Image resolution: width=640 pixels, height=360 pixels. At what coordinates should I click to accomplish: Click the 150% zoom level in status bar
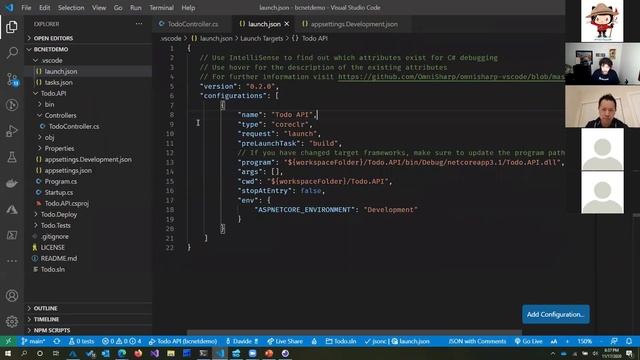click(x=584, y=341)
